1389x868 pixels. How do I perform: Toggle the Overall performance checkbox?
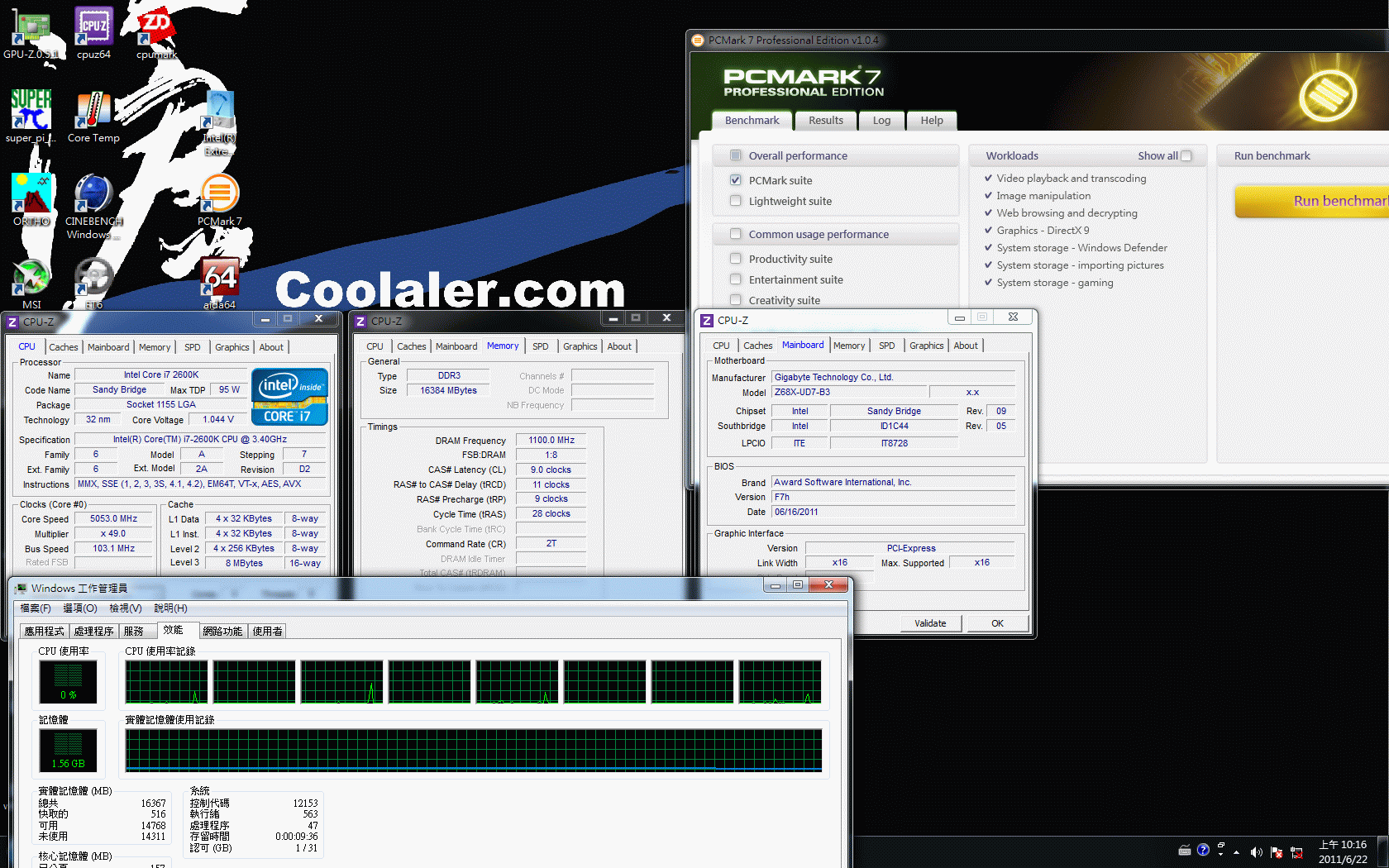pos(736,155)
